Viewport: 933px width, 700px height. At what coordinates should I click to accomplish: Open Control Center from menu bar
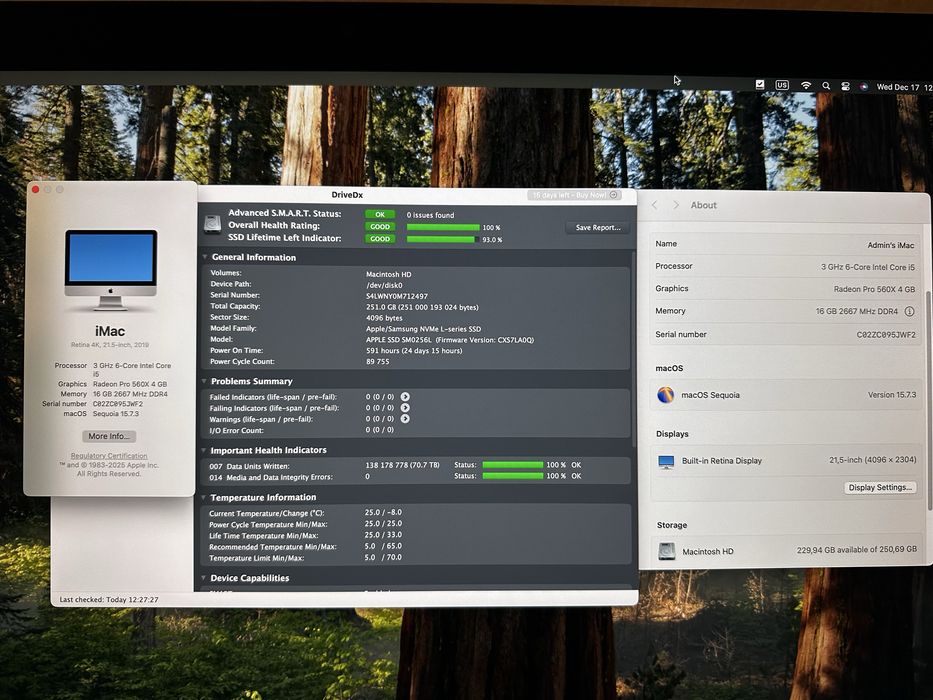pyautogui.click(x=846, y=86)
